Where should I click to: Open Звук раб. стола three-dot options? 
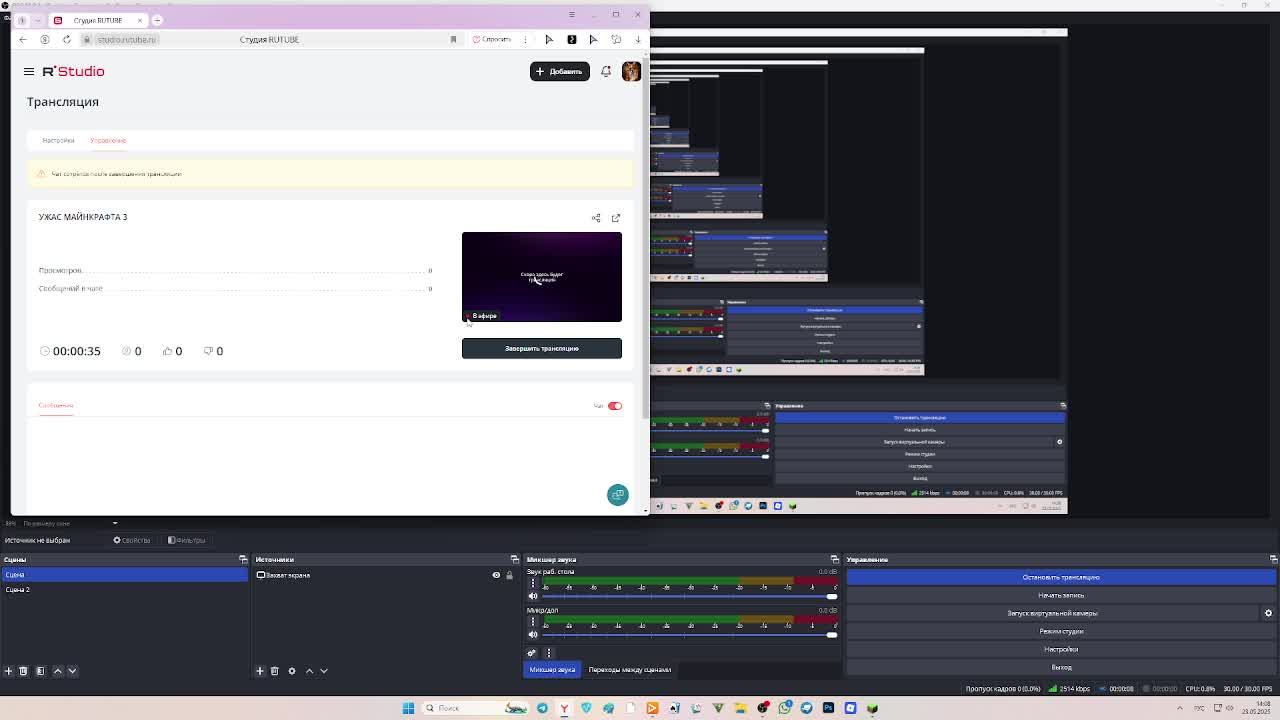point(533,583)
